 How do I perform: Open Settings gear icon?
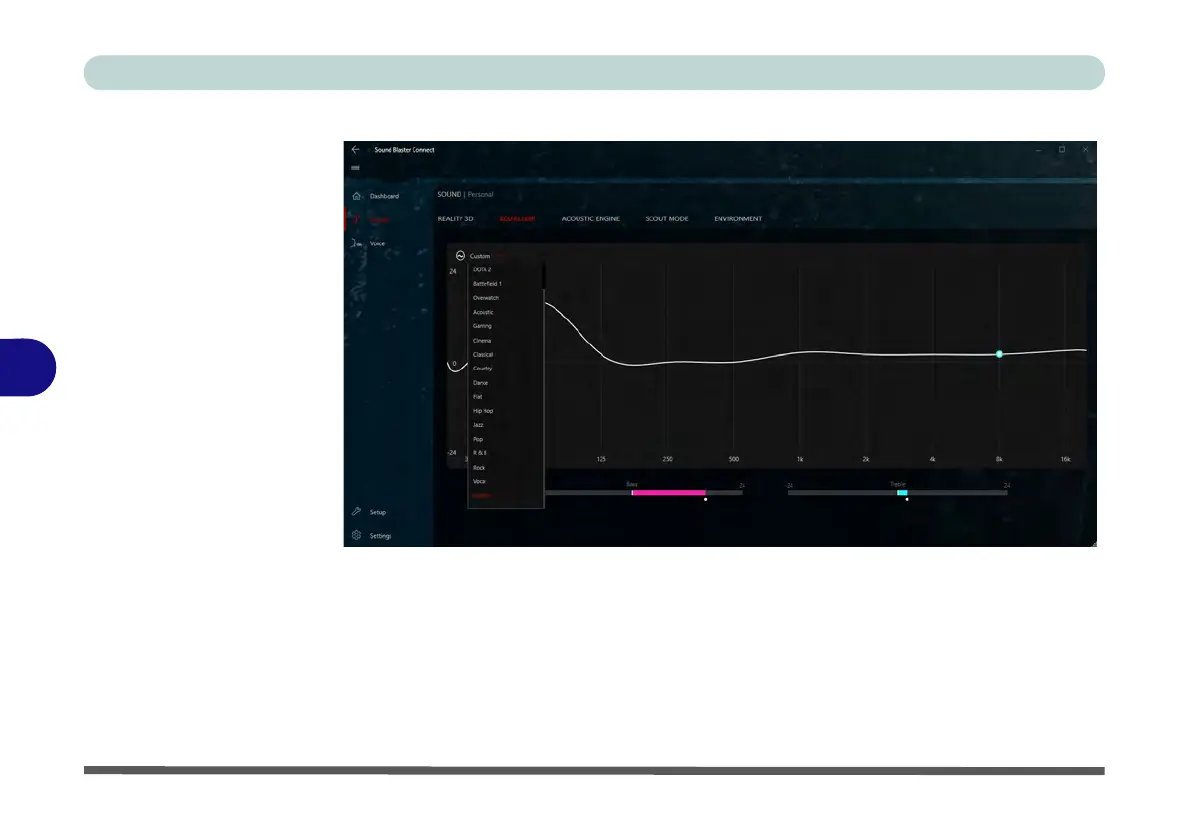click(x=357, y=535)
